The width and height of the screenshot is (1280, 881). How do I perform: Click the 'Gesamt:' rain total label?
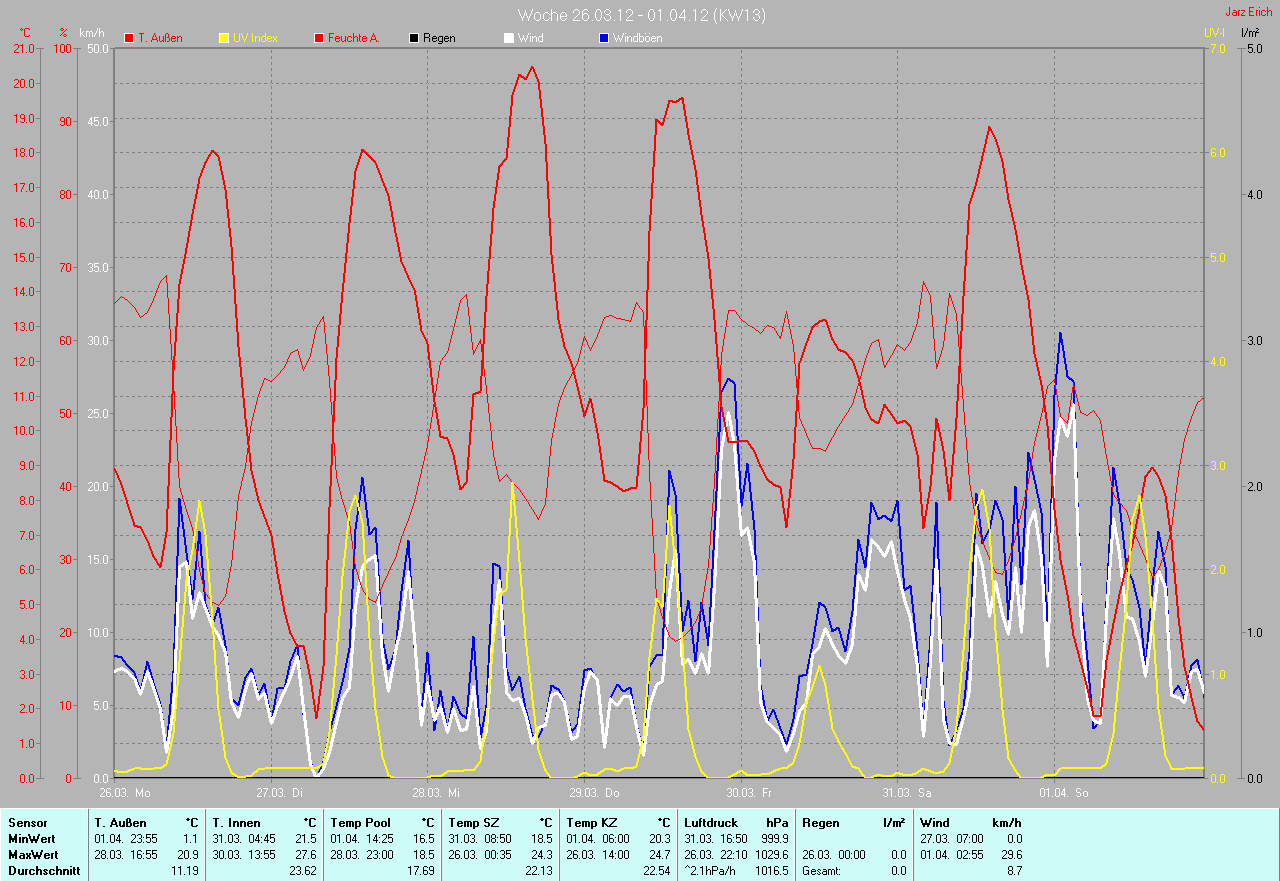pyautogui.click(x=823, y=871)
